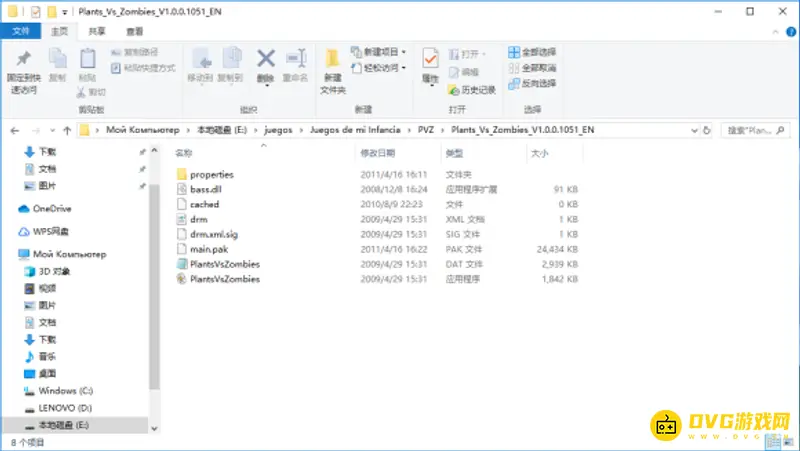
Task: Open pinned Downloads in quick access
Action: [40, 152]
